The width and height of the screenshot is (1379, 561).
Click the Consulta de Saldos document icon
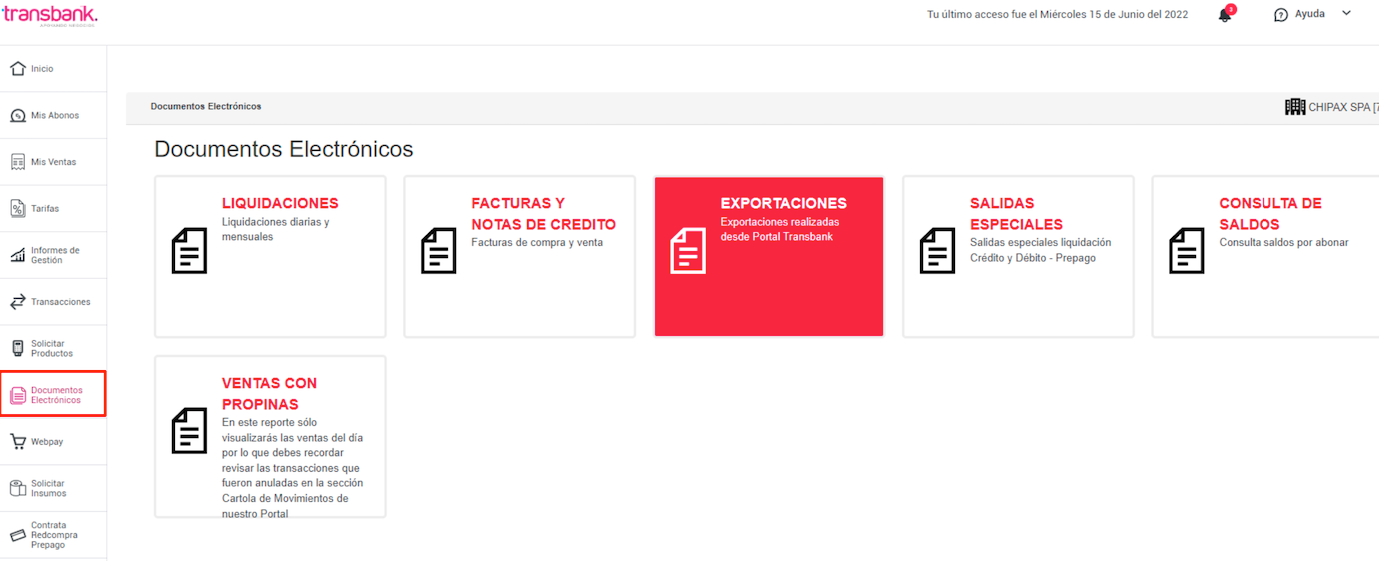click(x=1187, y=250)
